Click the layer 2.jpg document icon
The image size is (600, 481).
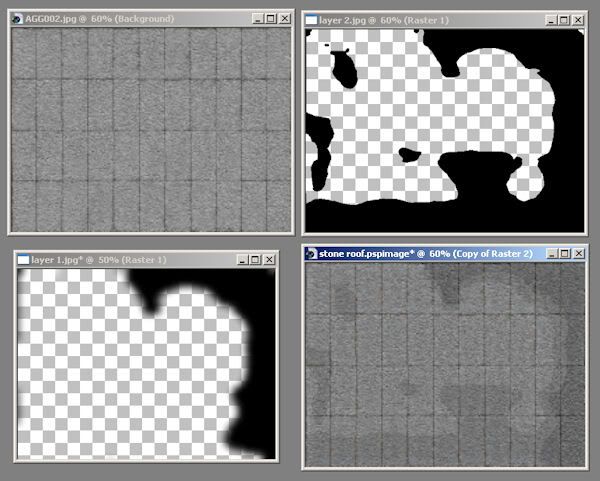(x=311, y=20)
